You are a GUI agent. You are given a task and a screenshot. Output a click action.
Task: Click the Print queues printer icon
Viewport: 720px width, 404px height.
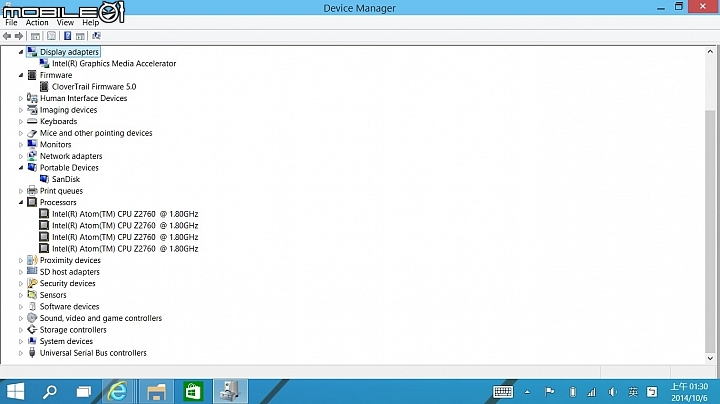point(32,191)
